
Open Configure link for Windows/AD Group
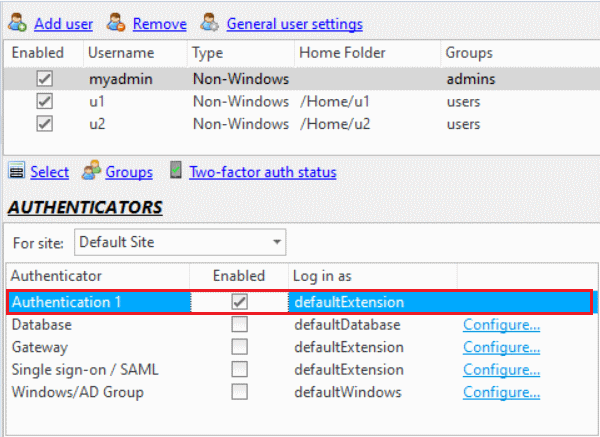[x=501, y=392]
